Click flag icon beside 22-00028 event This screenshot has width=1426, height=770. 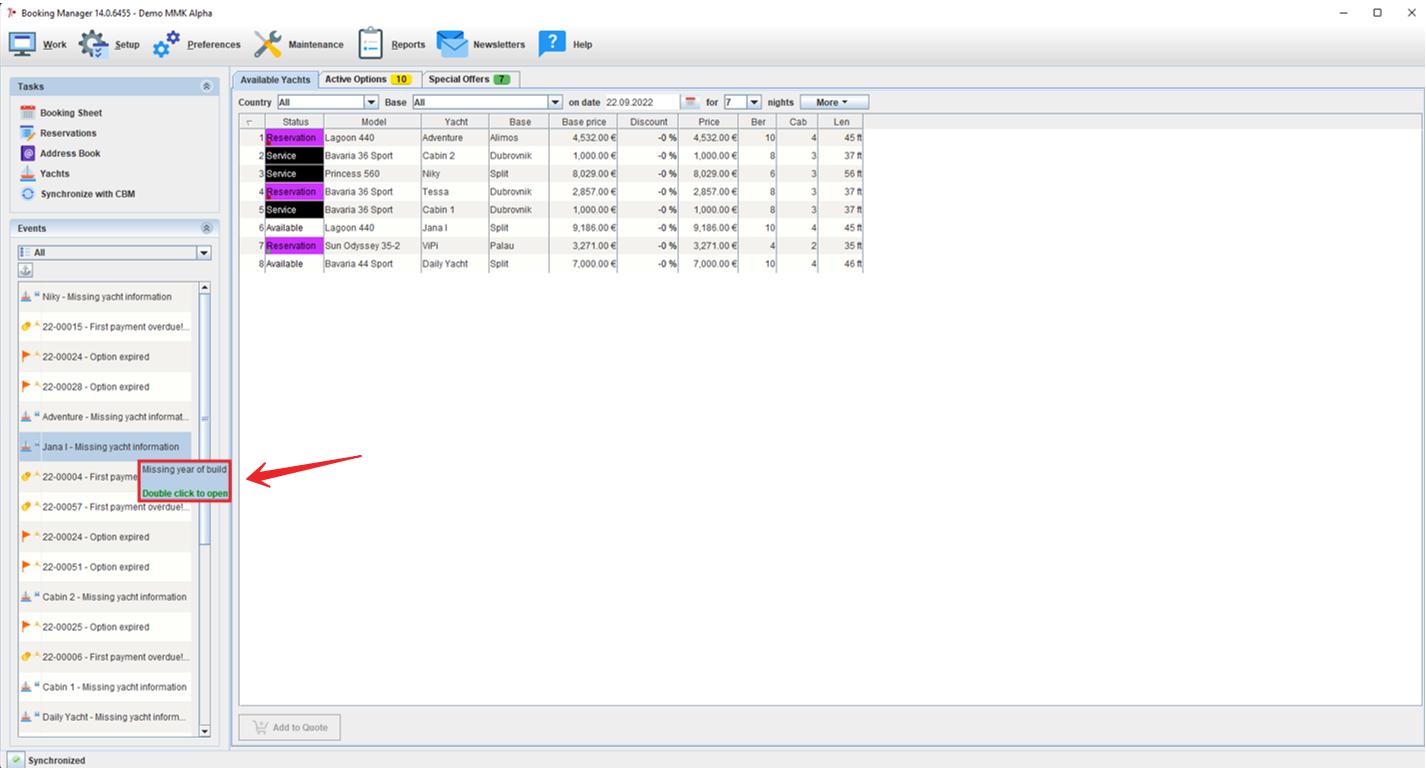[x=26, y=387]
